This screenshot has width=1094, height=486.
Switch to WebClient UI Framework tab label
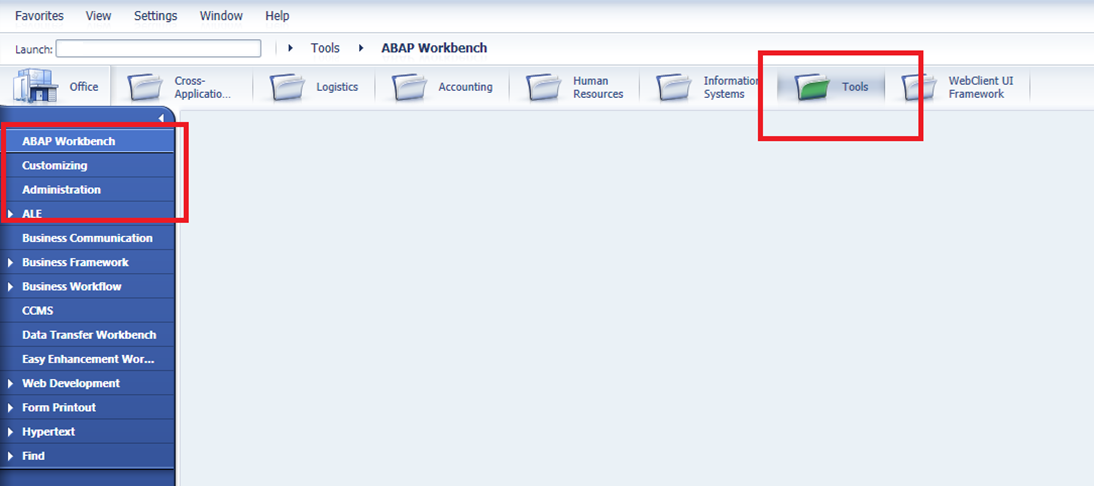pos(980,87)
